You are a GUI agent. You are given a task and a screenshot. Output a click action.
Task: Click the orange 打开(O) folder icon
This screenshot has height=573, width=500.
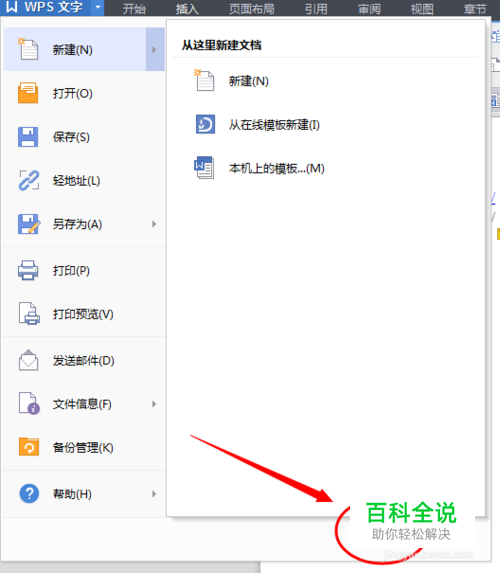tap(28, 93)
